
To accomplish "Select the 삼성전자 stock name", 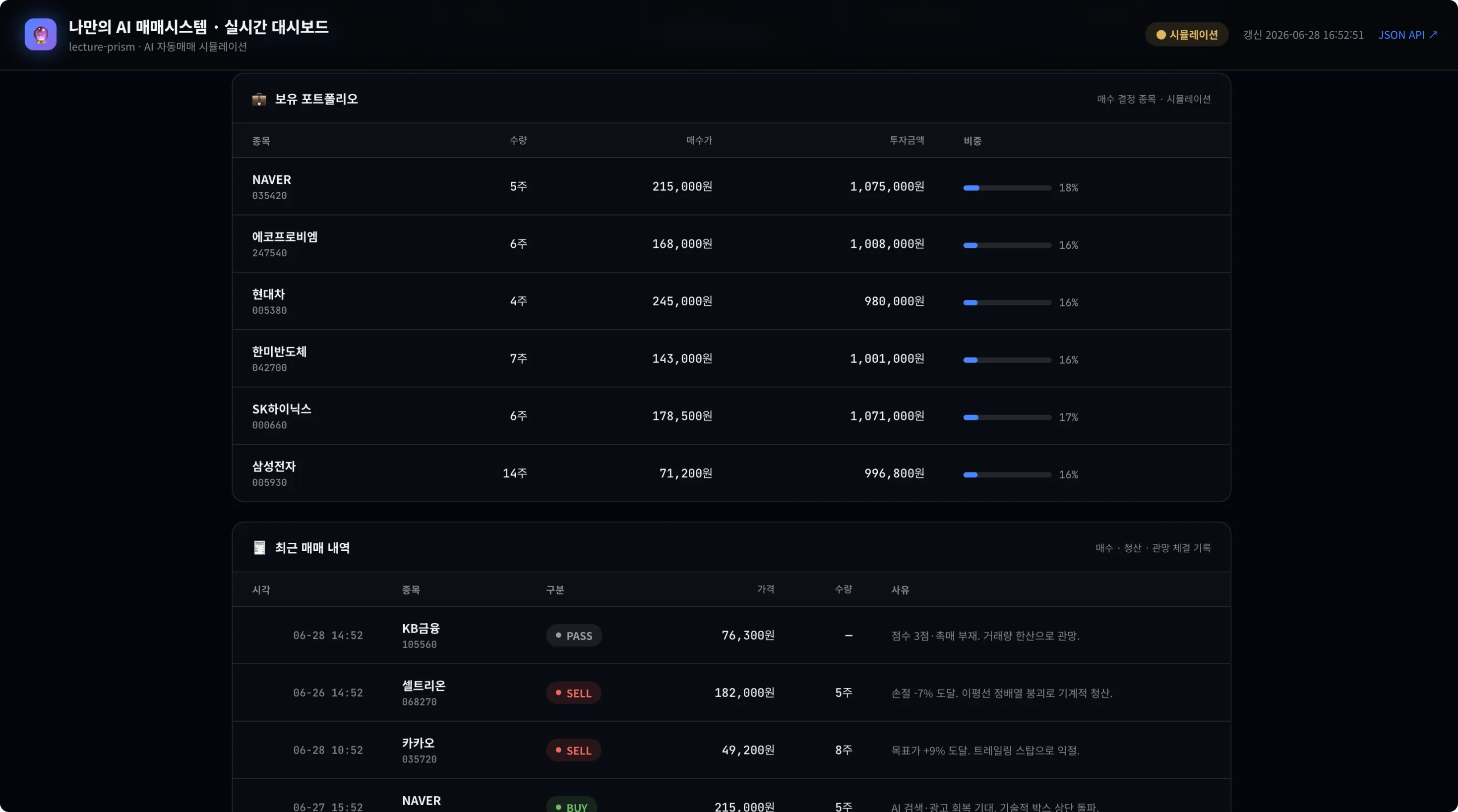I will (274, 466).
